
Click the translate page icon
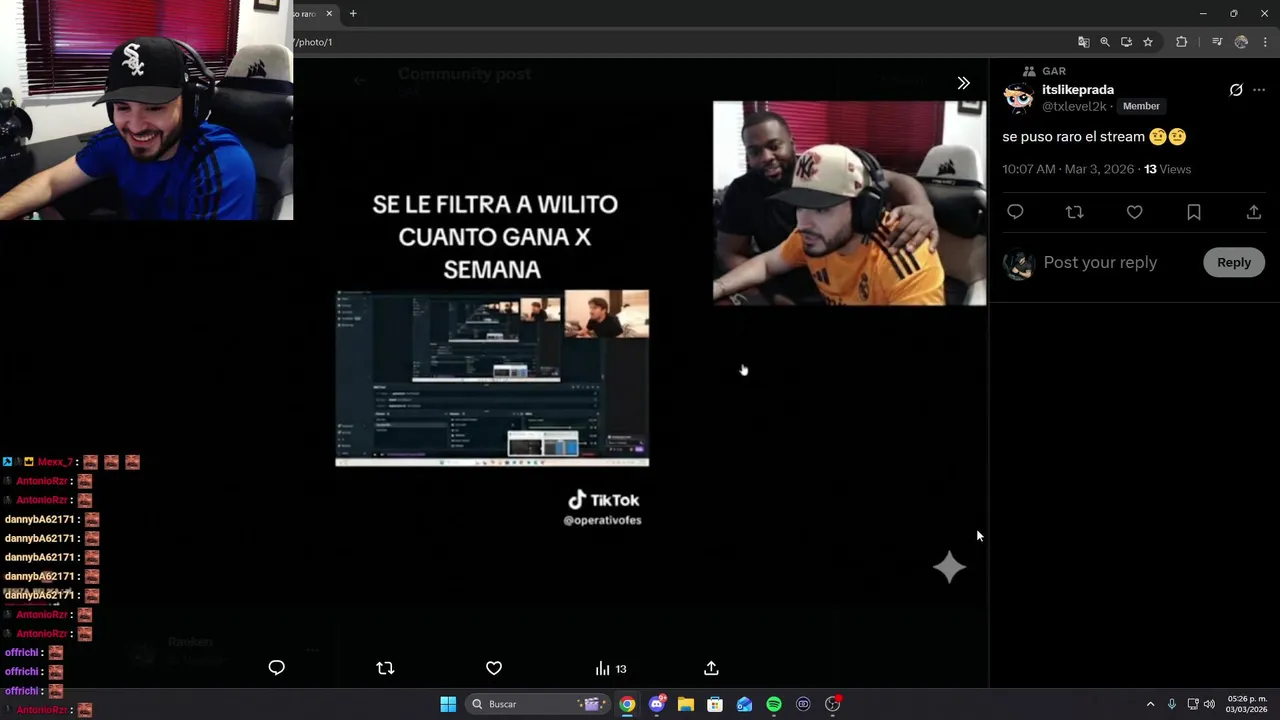click(x=1084, y=42)
